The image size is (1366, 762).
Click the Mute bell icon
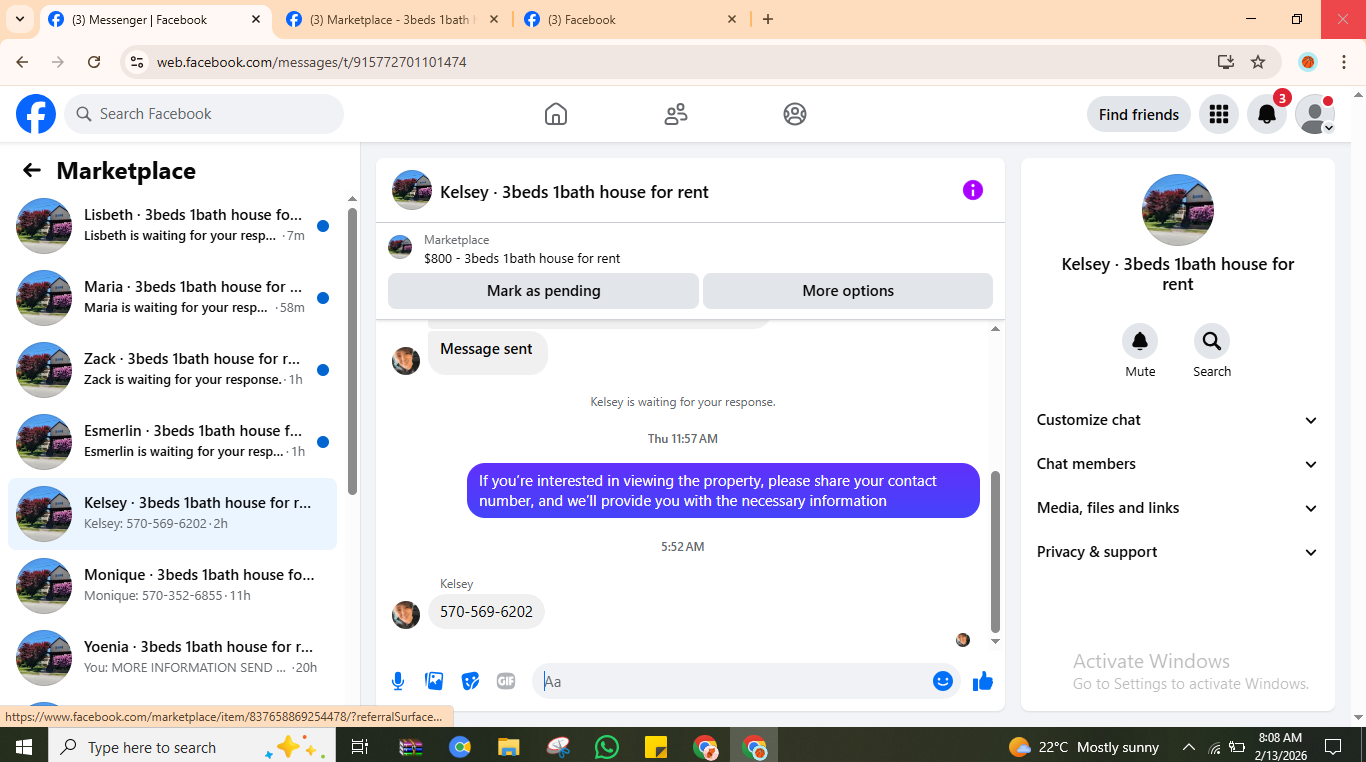(1140, 342)
